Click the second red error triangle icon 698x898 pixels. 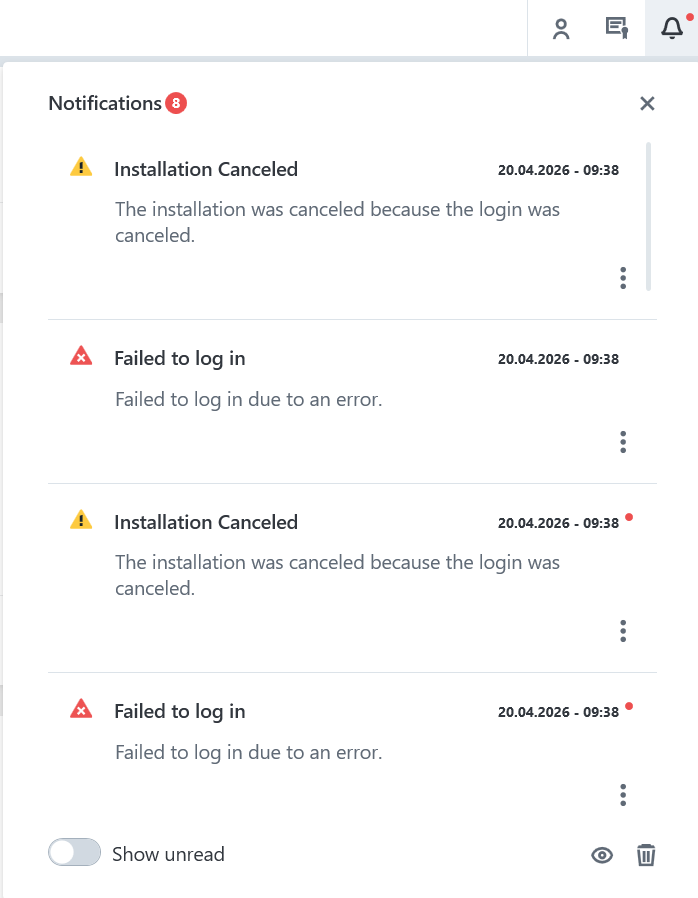tap(81, 710)
